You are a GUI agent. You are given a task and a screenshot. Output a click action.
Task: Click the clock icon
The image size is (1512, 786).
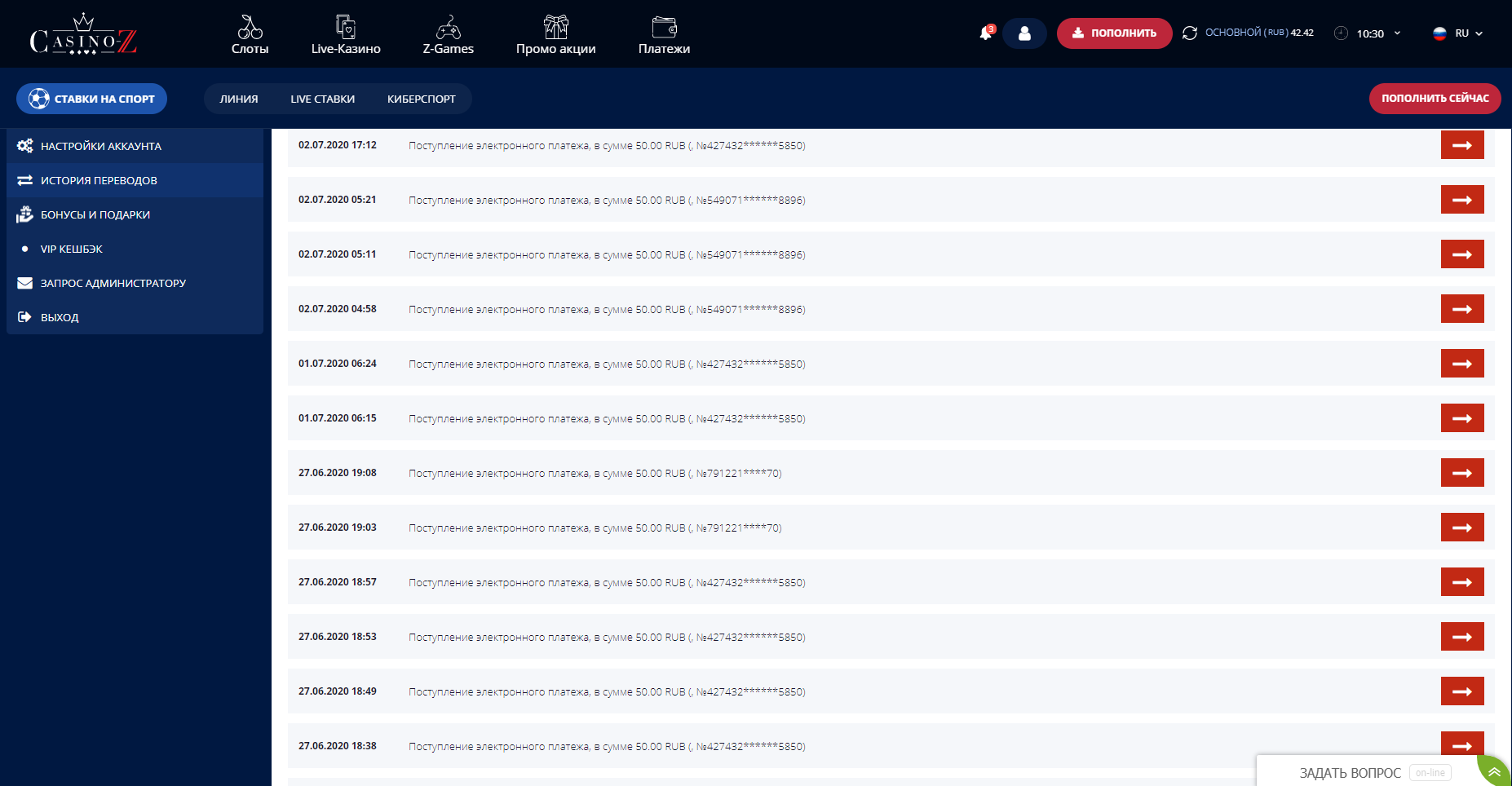click(1341, 33)
